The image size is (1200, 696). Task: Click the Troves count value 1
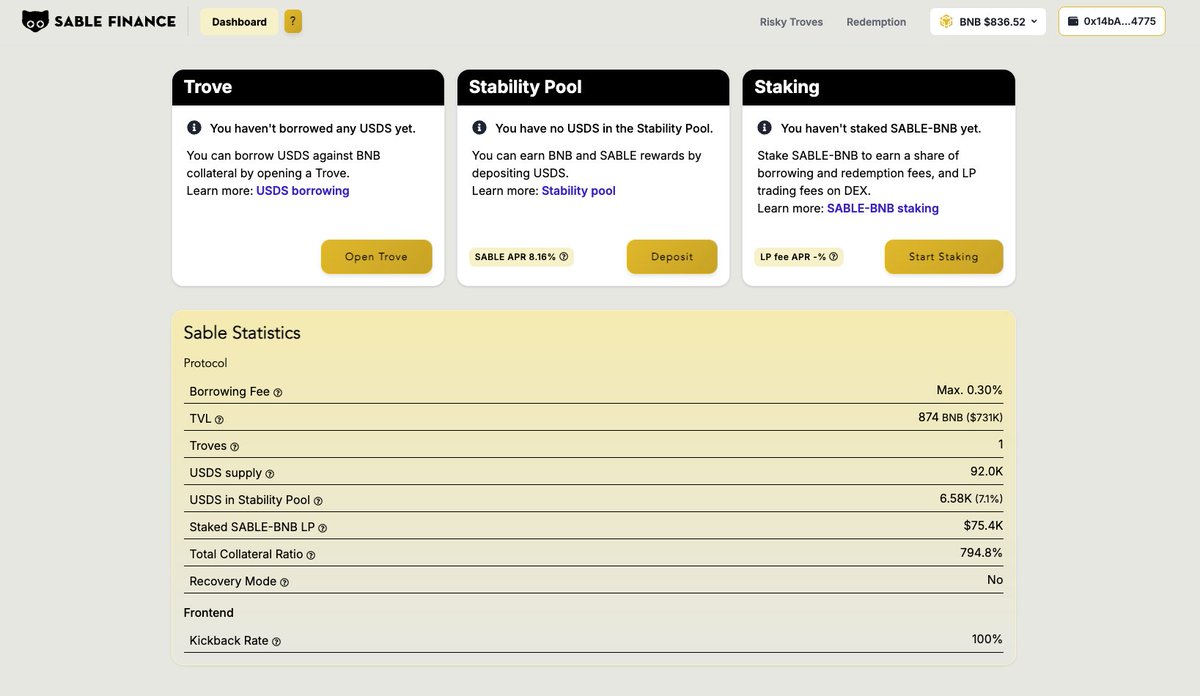click(1000, 444)
